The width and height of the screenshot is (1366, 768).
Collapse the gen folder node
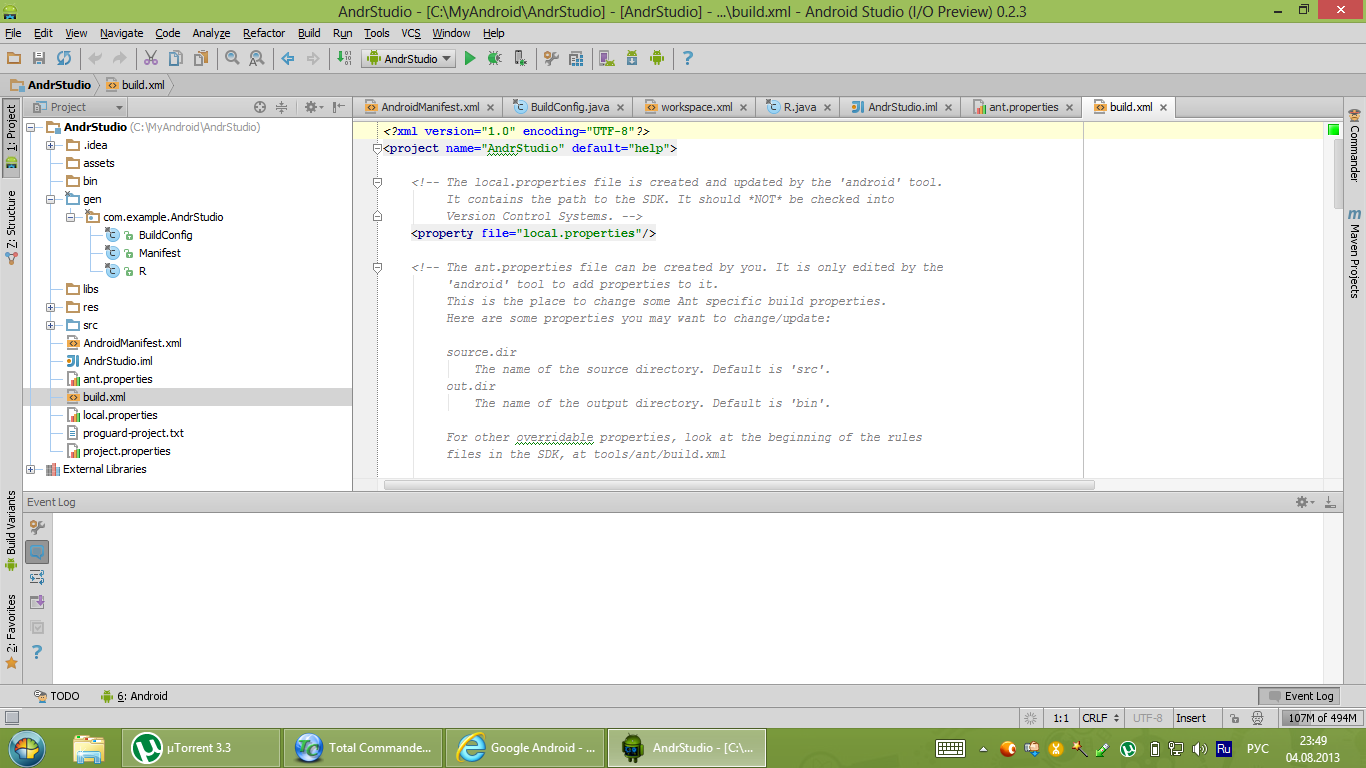coord(50,199)
